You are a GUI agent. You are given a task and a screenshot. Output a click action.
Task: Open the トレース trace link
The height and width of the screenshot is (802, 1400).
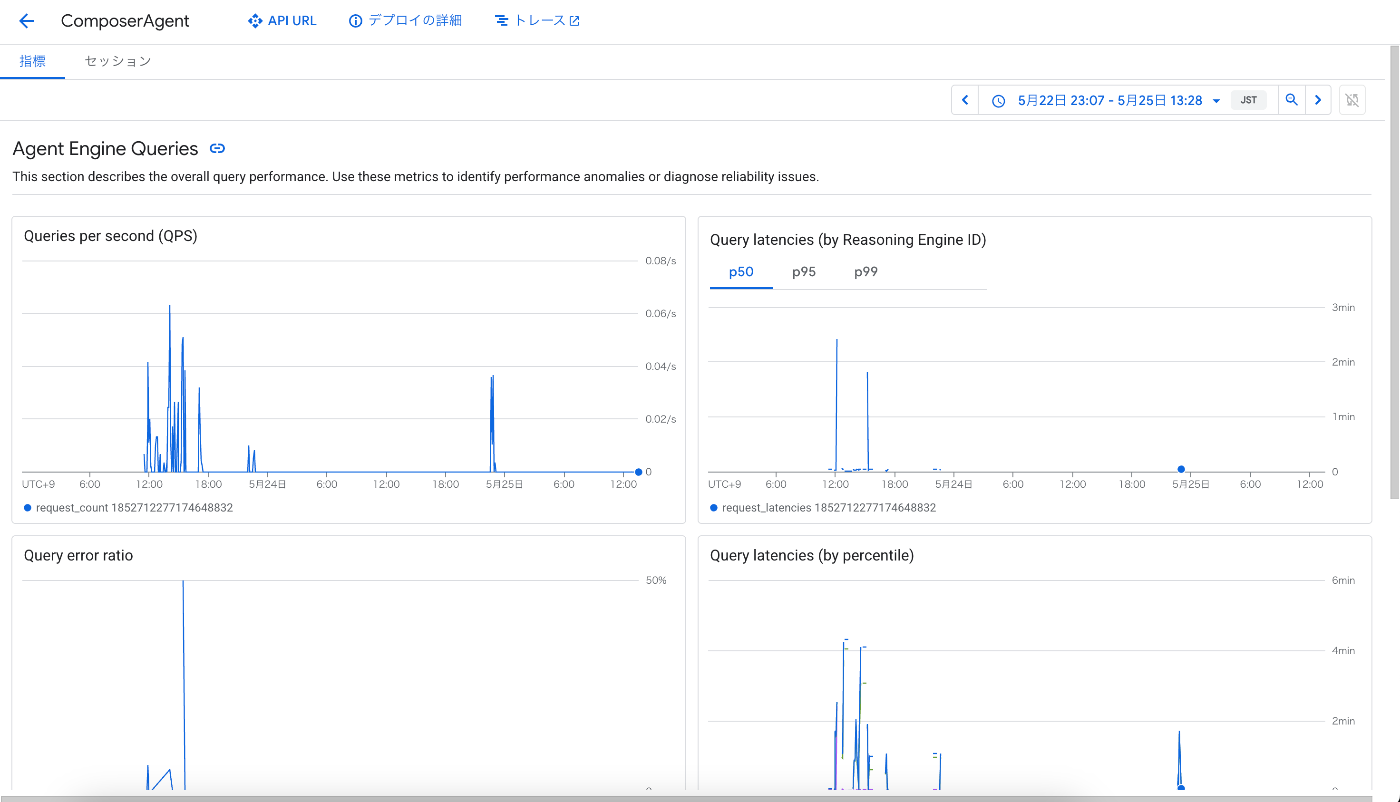(537, 21)
